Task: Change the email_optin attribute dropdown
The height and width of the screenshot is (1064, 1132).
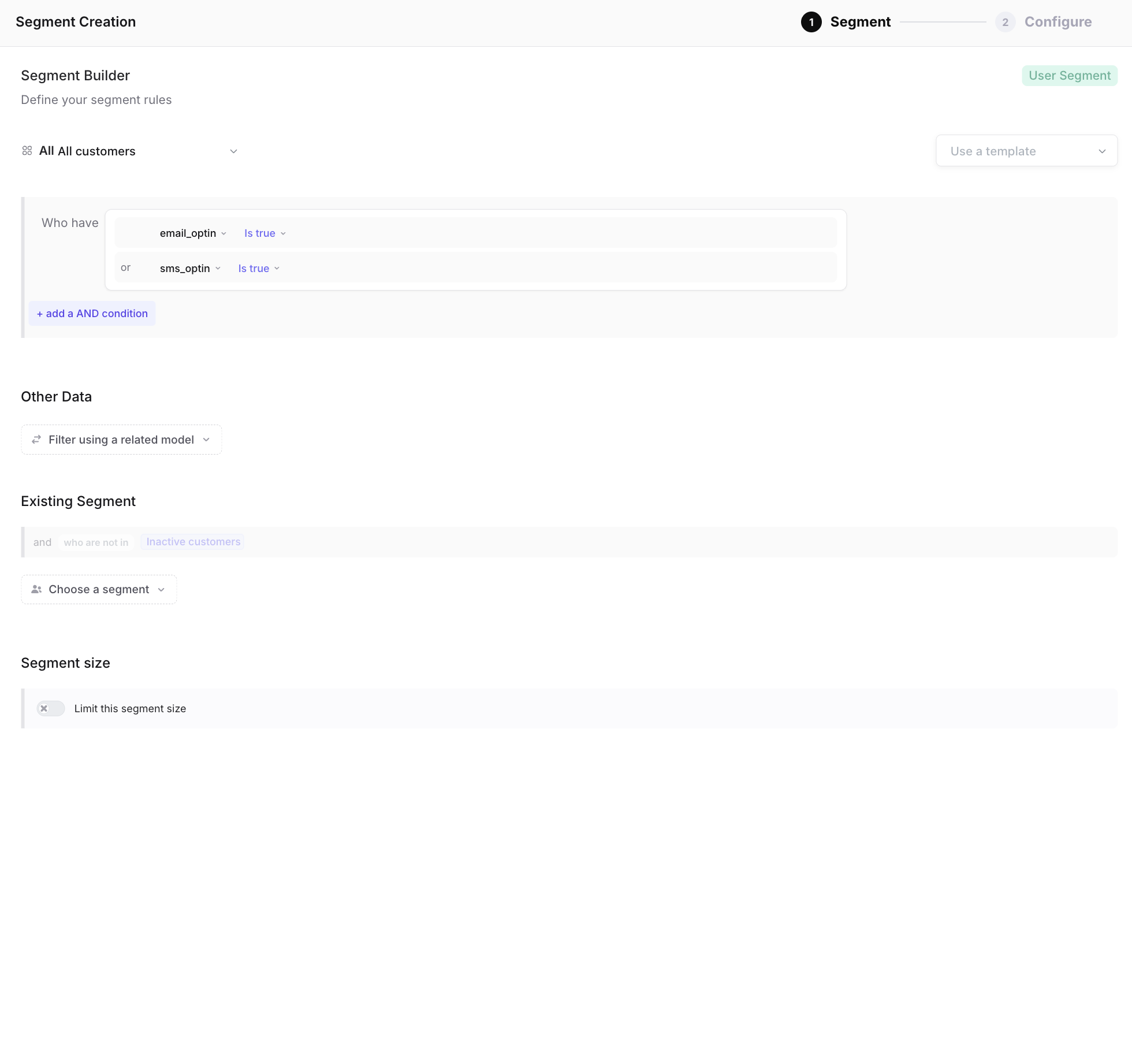Action: pos(193,233)
